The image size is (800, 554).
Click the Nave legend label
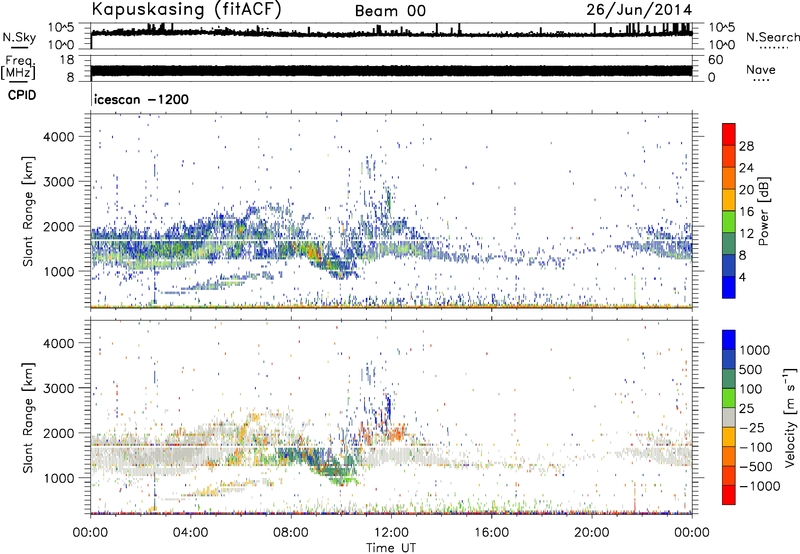760,69
